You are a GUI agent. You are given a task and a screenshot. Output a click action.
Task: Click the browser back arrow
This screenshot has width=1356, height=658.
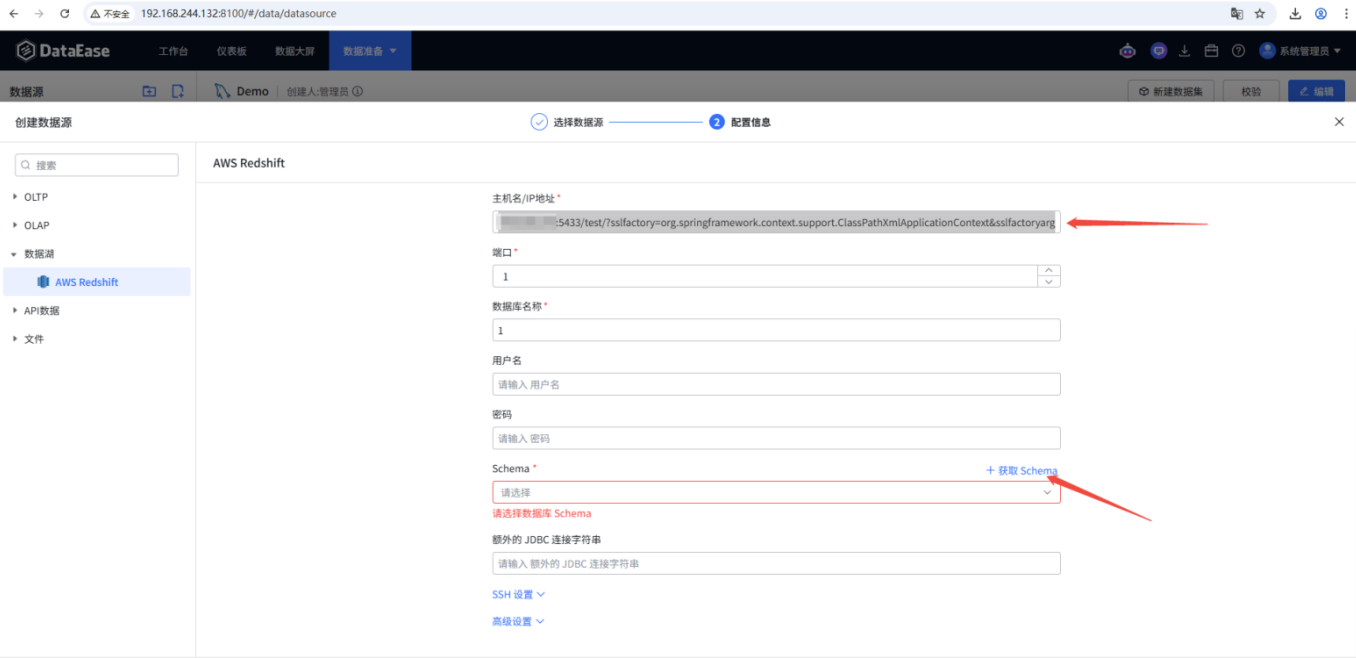(14, 14)
